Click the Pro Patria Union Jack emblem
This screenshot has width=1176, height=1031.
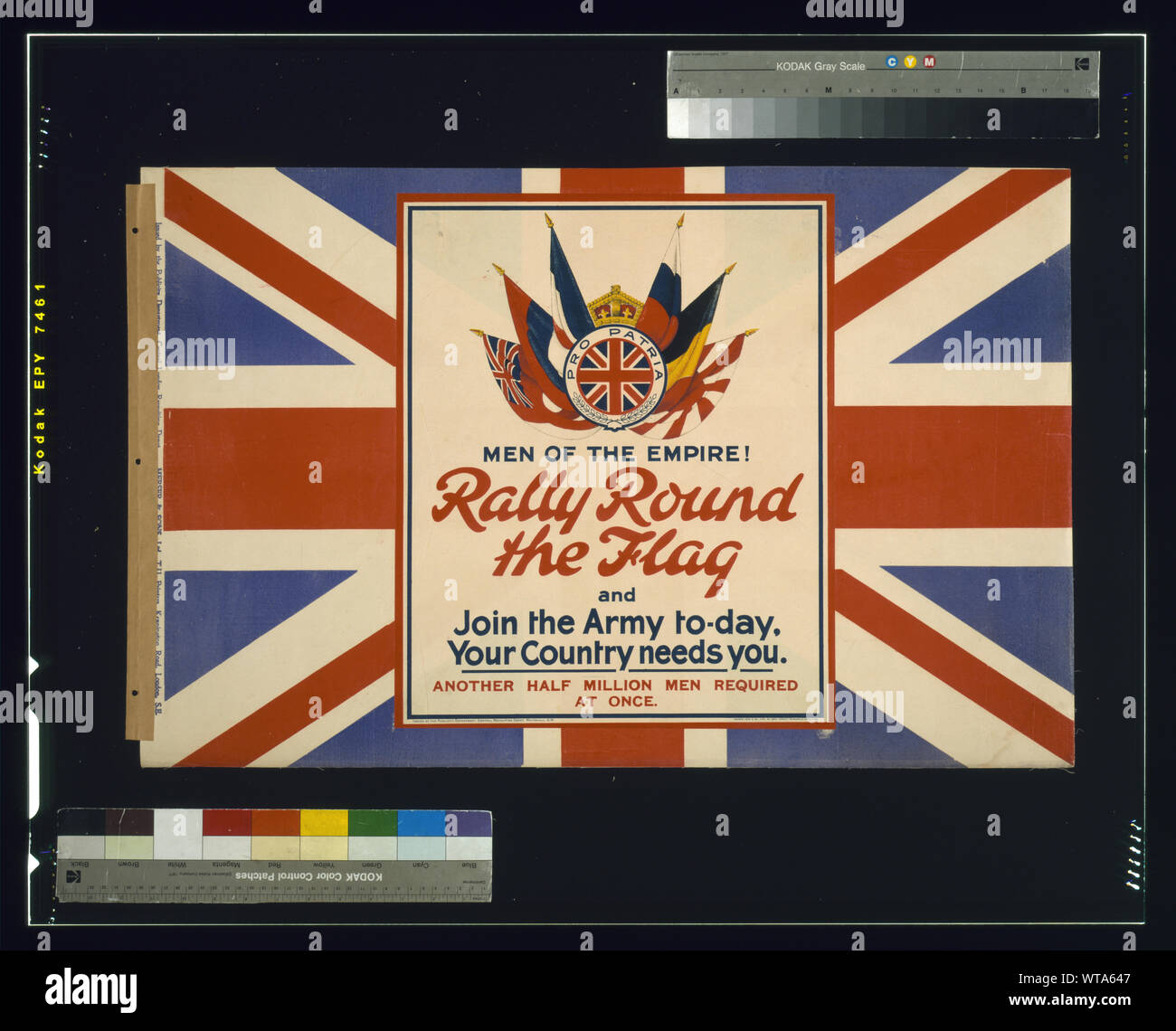(615, 376)
